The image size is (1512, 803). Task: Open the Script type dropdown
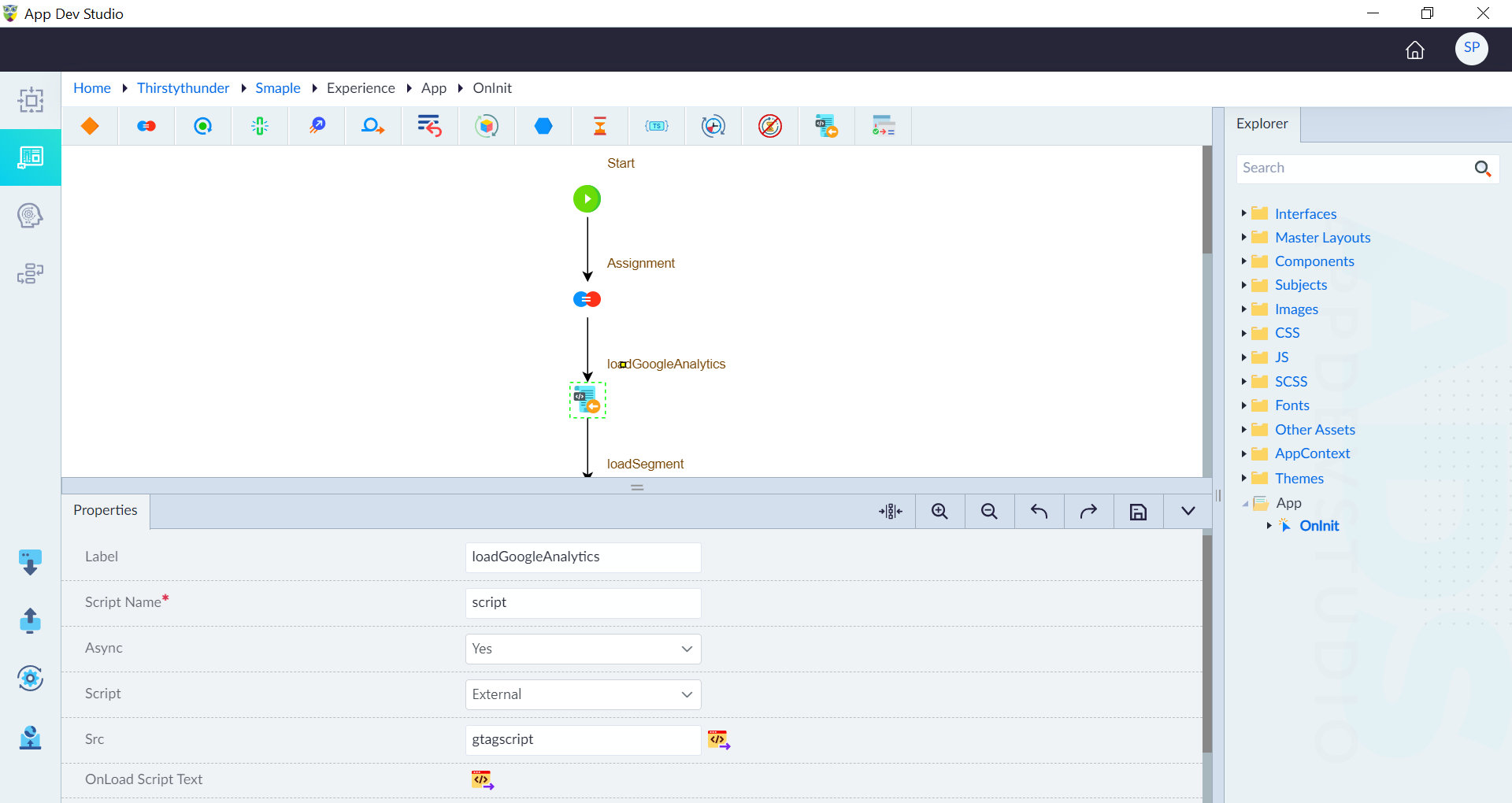click(x=584, y=694)
